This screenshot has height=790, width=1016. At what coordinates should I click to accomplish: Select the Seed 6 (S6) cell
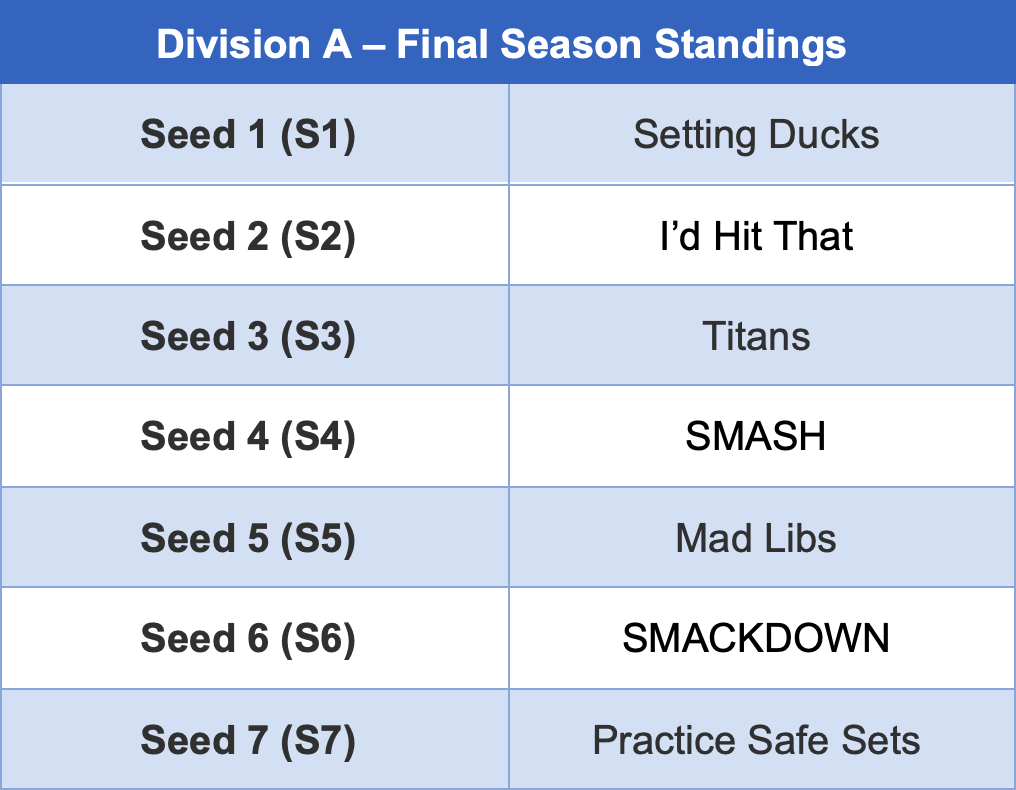(x=248, y=639)
